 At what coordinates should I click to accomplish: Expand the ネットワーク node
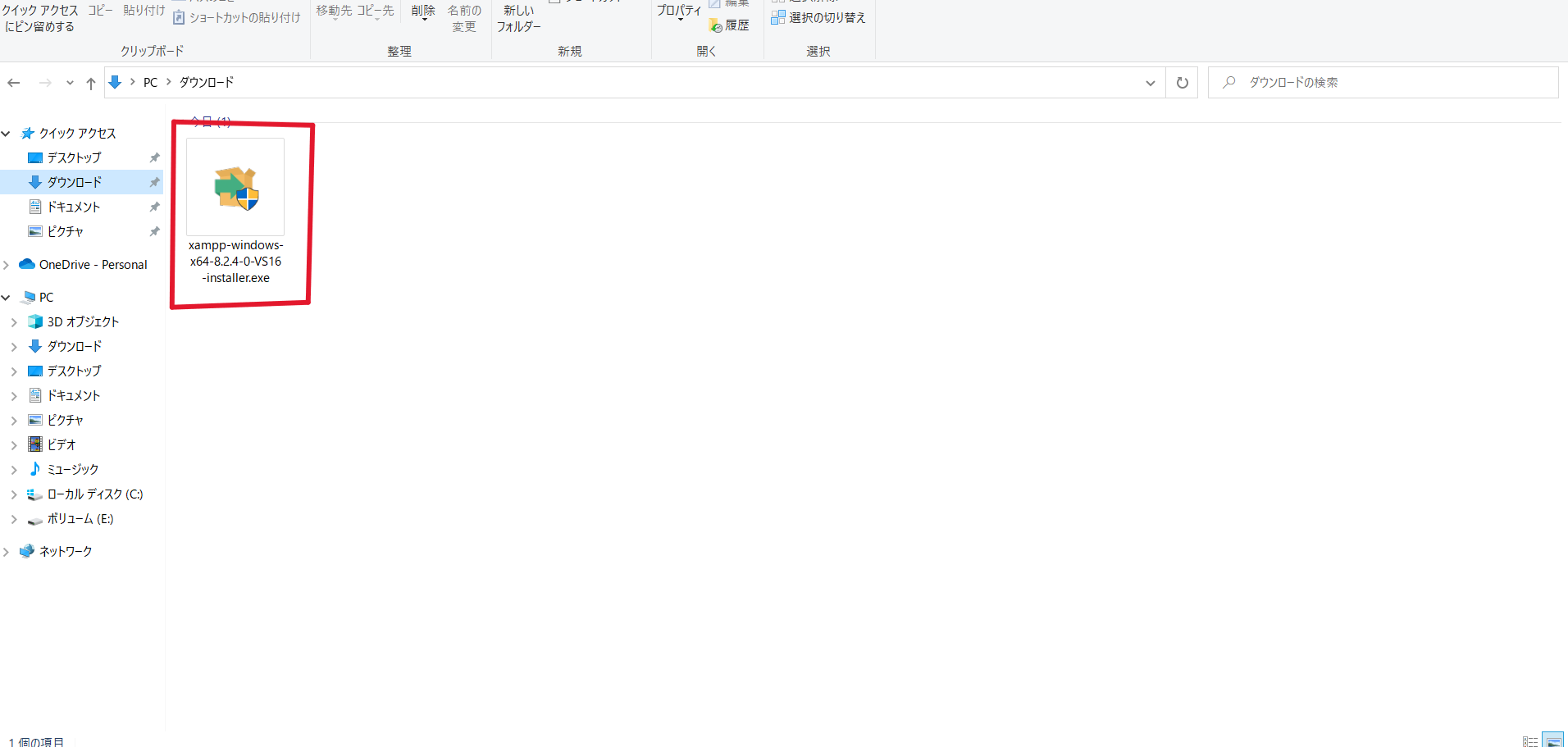tap(7, 552)
